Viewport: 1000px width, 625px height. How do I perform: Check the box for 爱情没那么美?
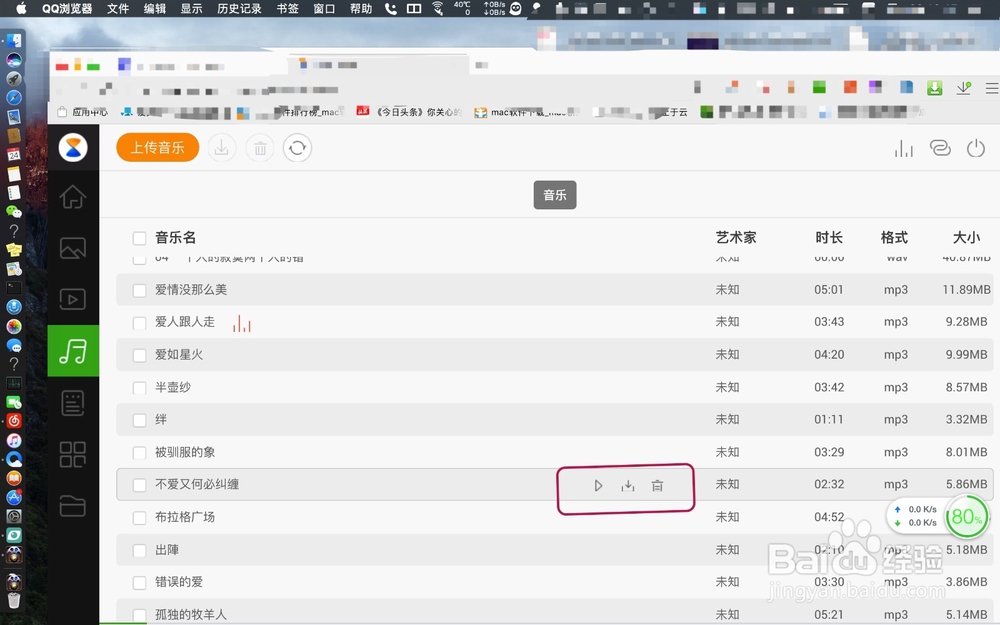click(x=140, y=290)
